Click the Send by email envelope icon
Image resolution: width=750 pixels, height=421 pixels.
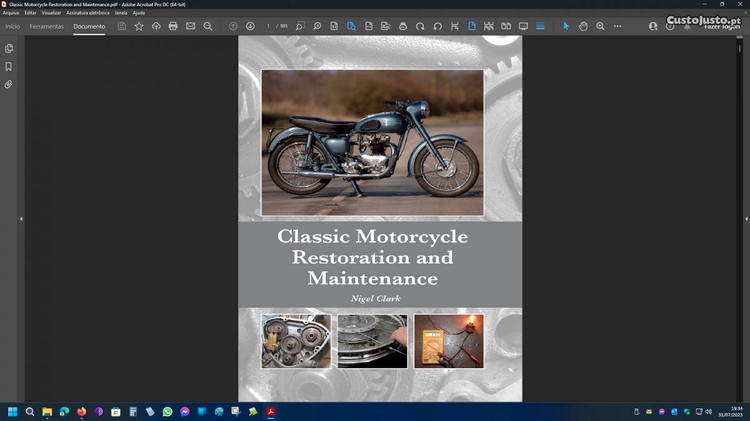pyautogui.click(x=190, y=26)
